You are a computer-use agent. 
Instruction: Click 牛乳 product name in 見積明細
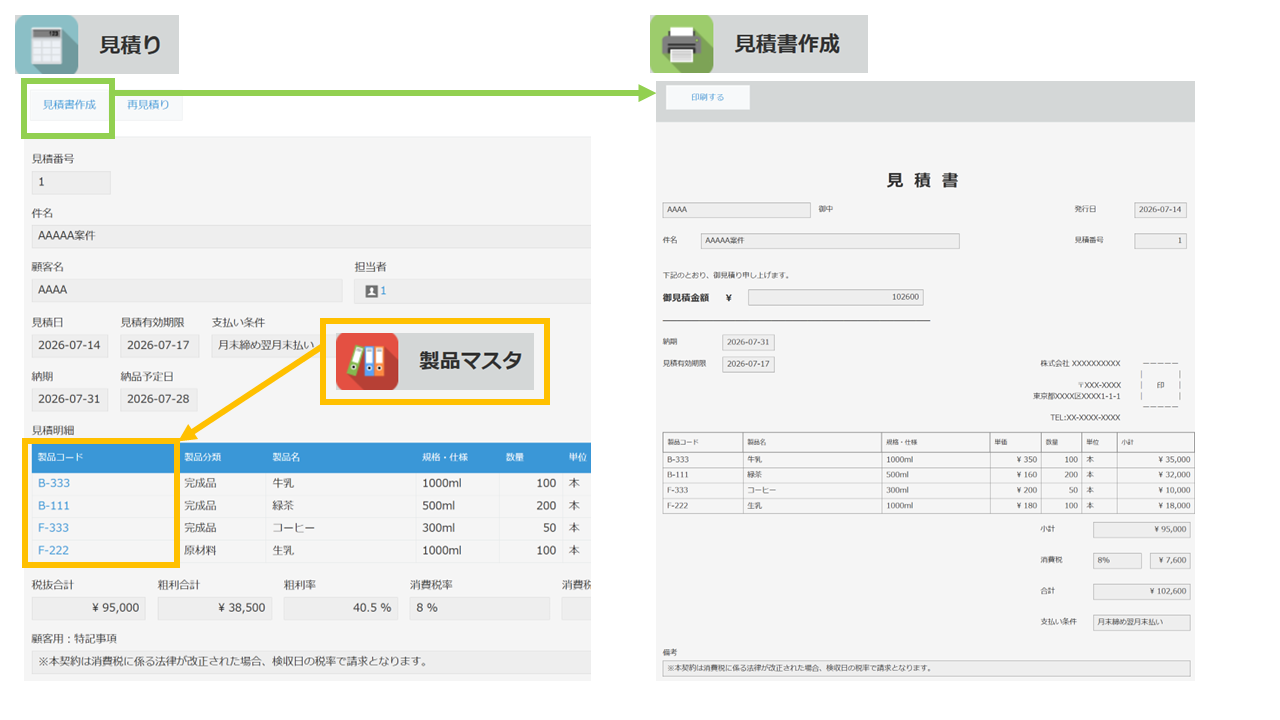pyautogui.click(x=284, y=483)
